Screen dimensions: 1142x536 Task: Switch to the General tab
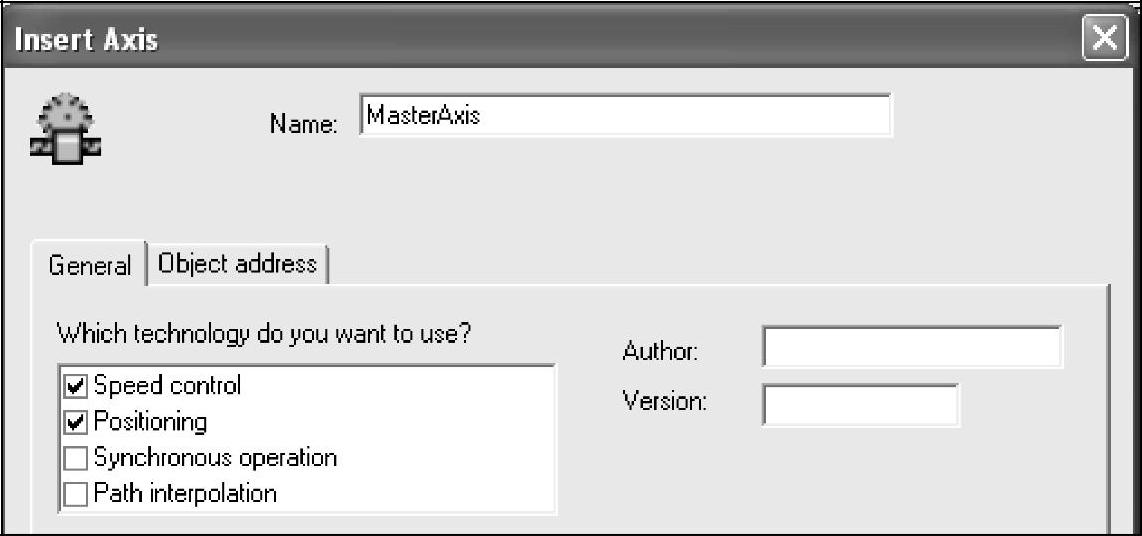[90, 265]
